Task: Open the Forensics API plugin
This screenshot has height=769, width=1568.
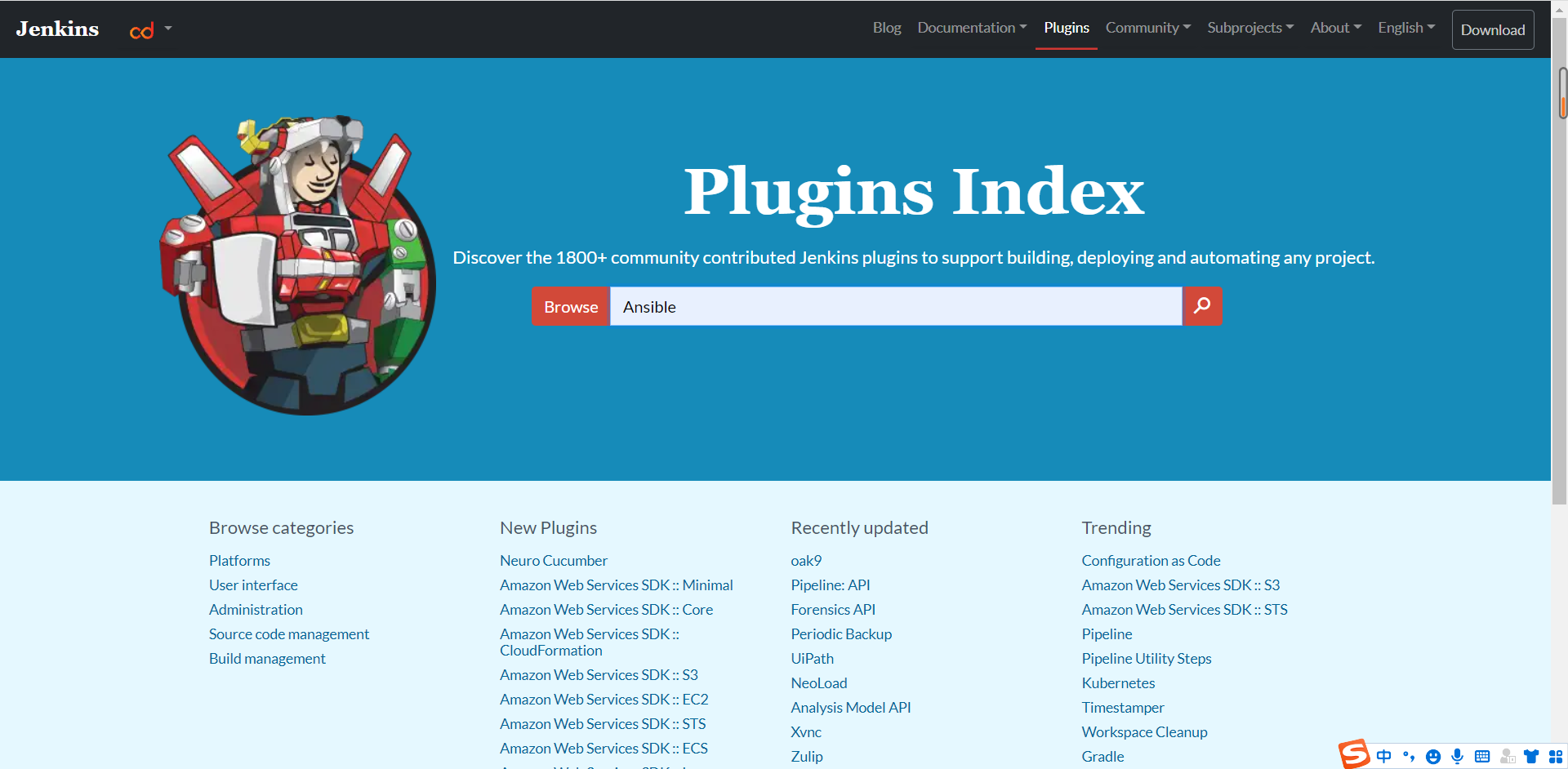Action: pos(833,610)
